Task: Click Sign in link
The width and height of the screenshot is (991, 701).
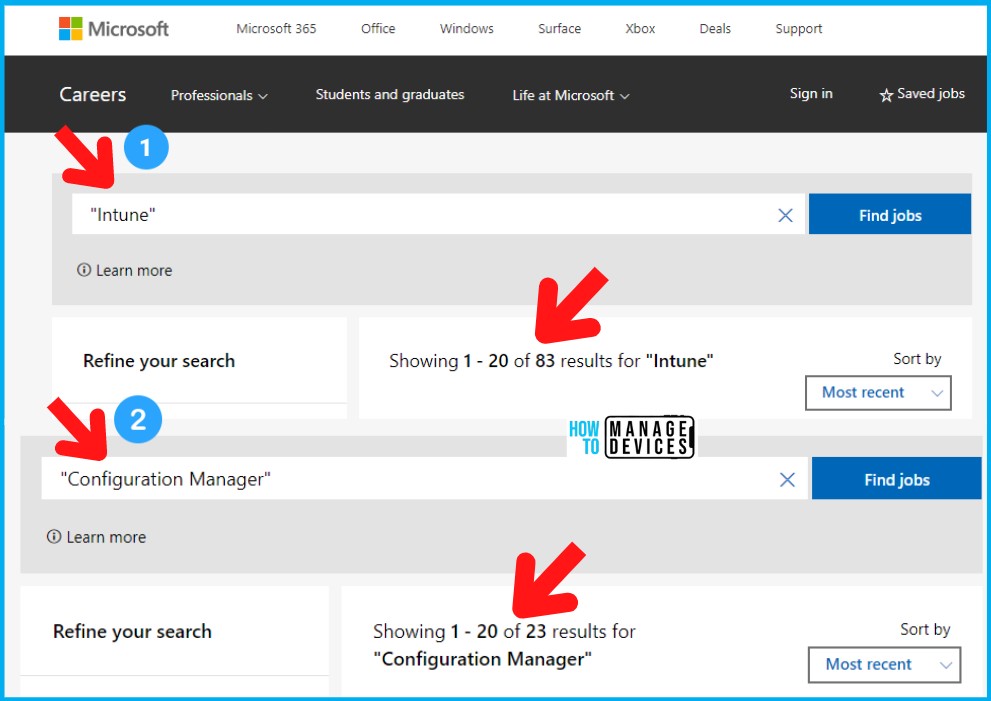Action: point(811,94)
